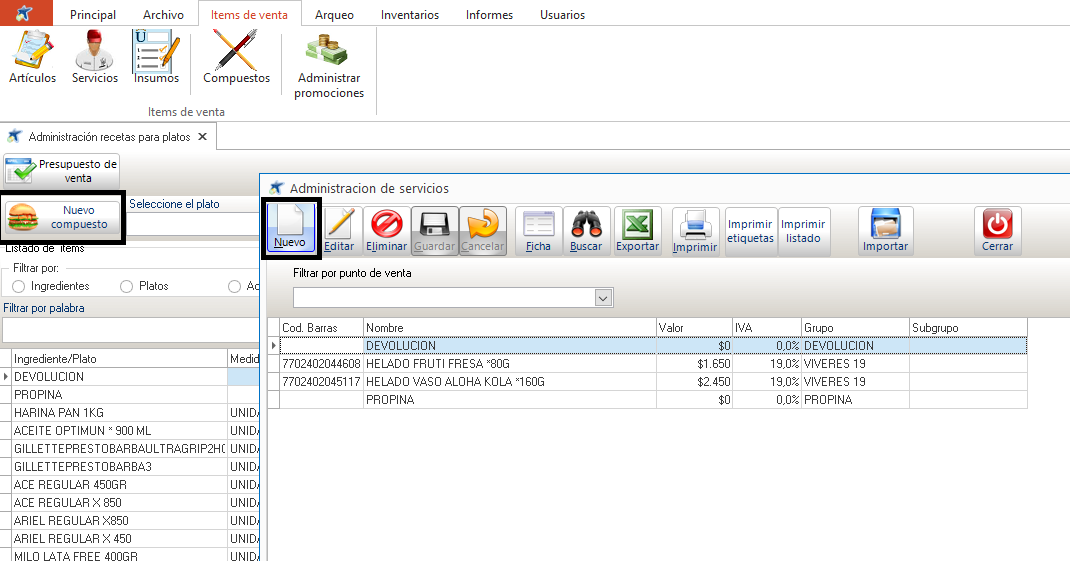Click the Buscar binoculars icon
Viewport: 1070px width, 561px height.
(587, 230)
